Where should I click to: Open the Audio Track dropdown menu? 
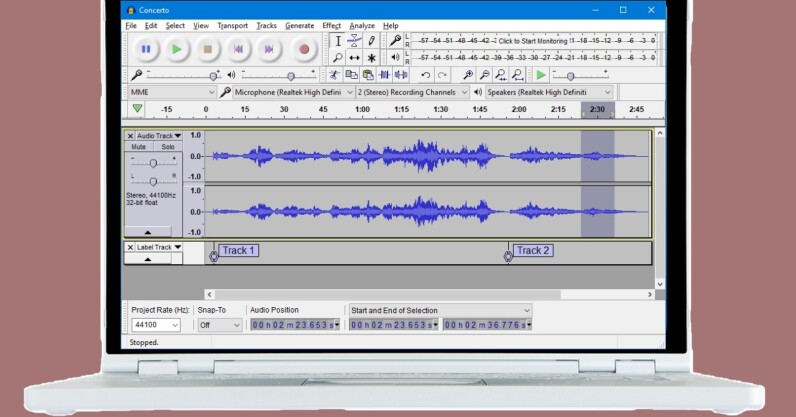pyautogui.click(x=158, y=135)
